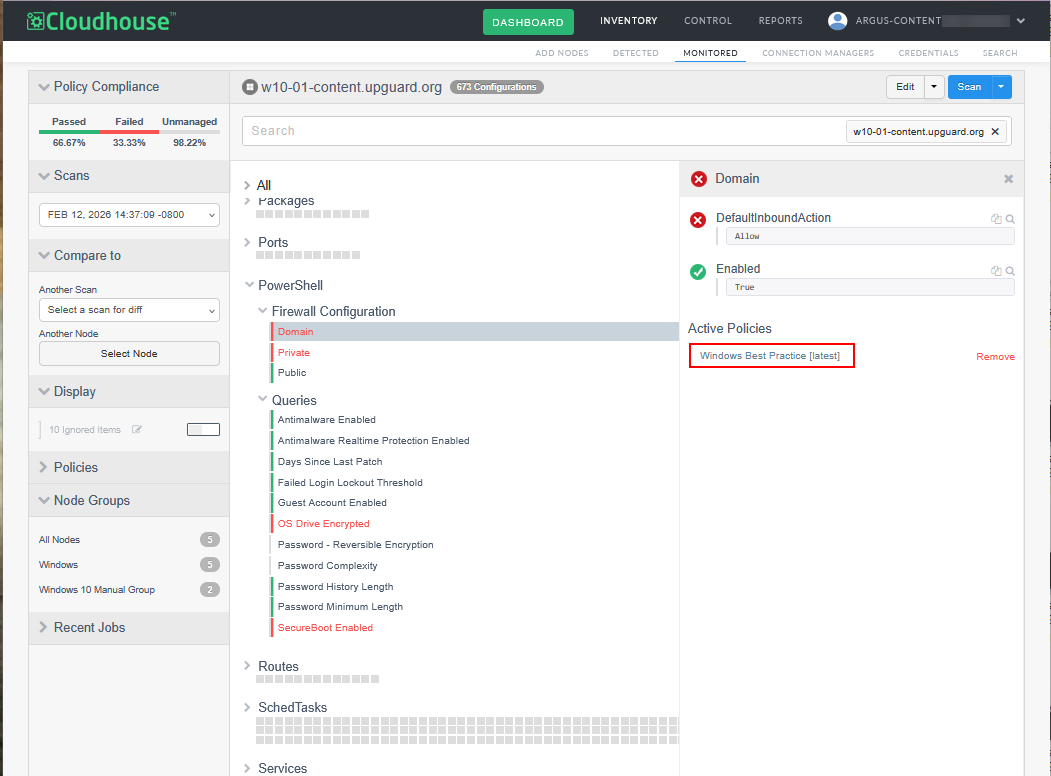Select the Days Since Last Patch query
Screen dimensions: 1051x776
click(330, 462)
